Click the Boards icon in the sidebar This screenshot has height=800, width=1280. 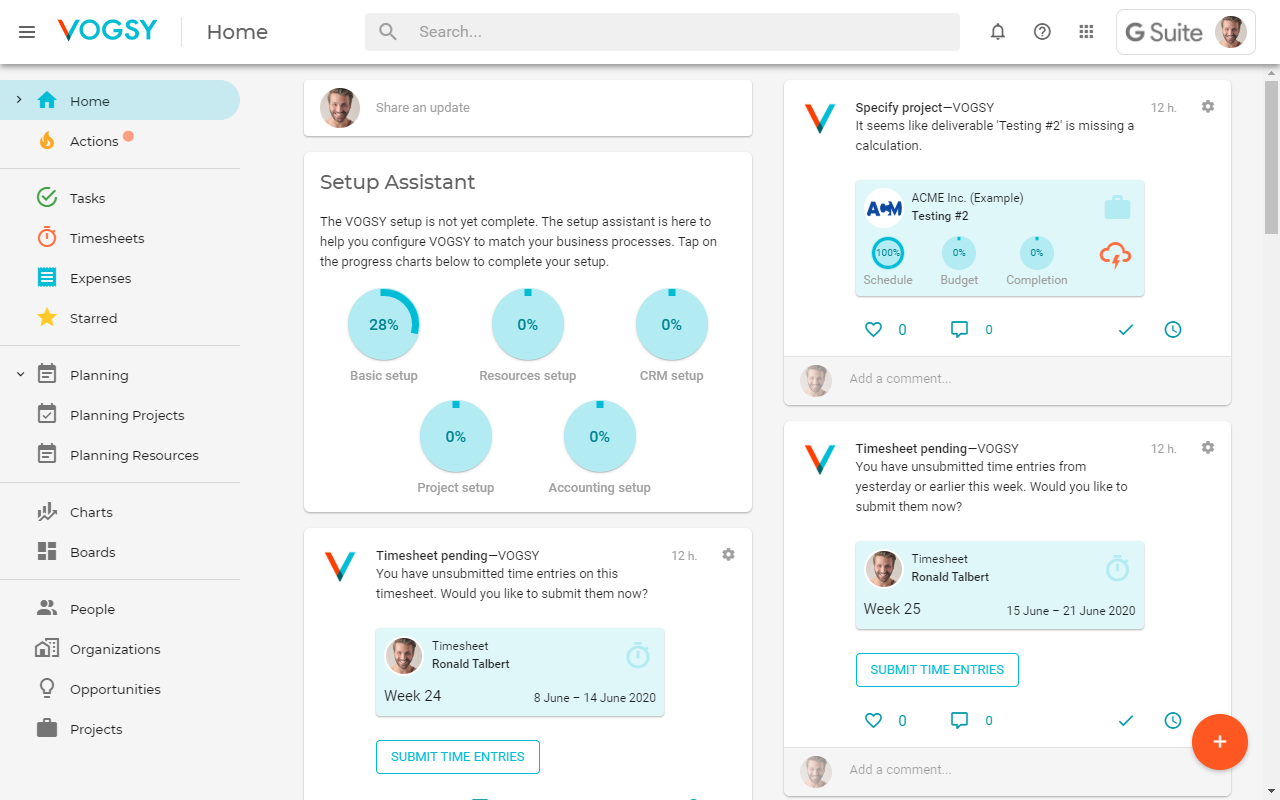tap(47, 552)
